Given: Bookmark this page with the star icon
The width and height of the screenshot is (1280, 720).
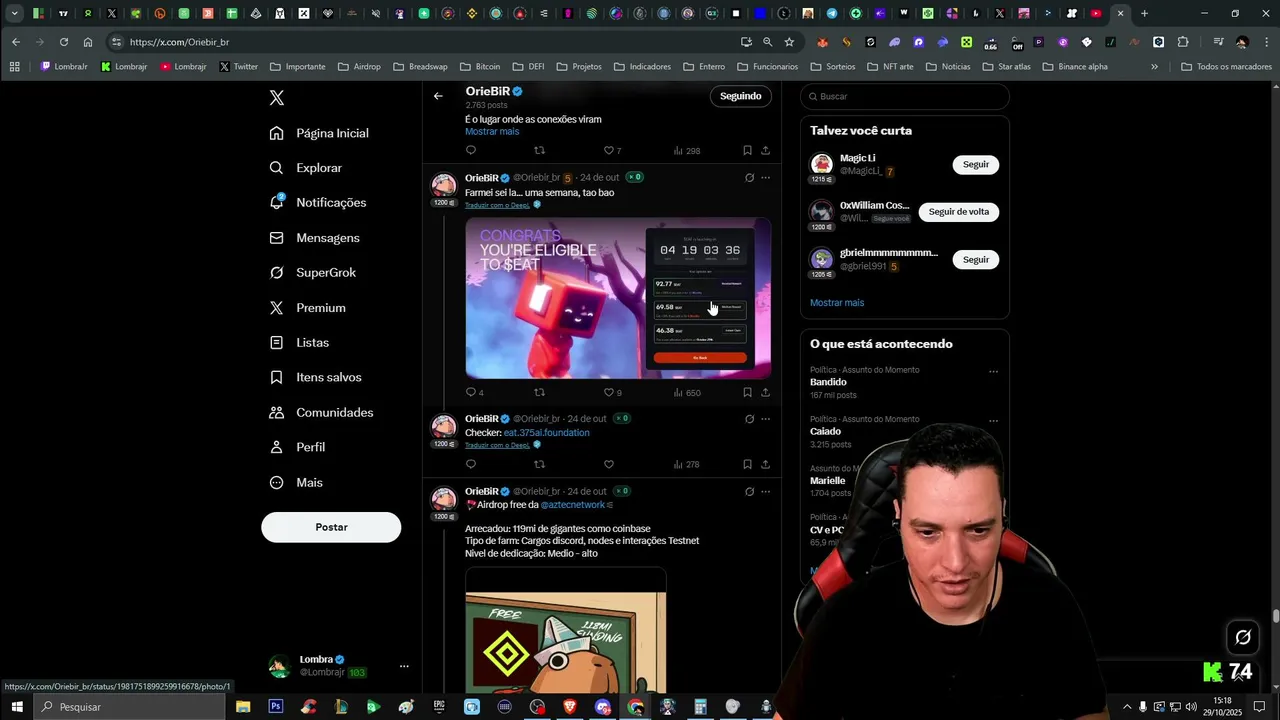Looking at the screenshot, I should click(x=789, y=42).
